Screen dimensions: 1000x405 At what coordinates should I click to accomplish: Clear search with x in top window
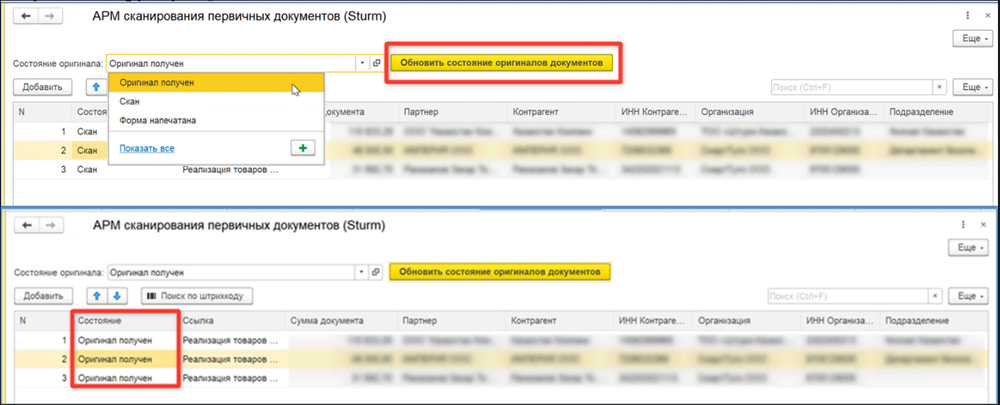tap(940, 87)
